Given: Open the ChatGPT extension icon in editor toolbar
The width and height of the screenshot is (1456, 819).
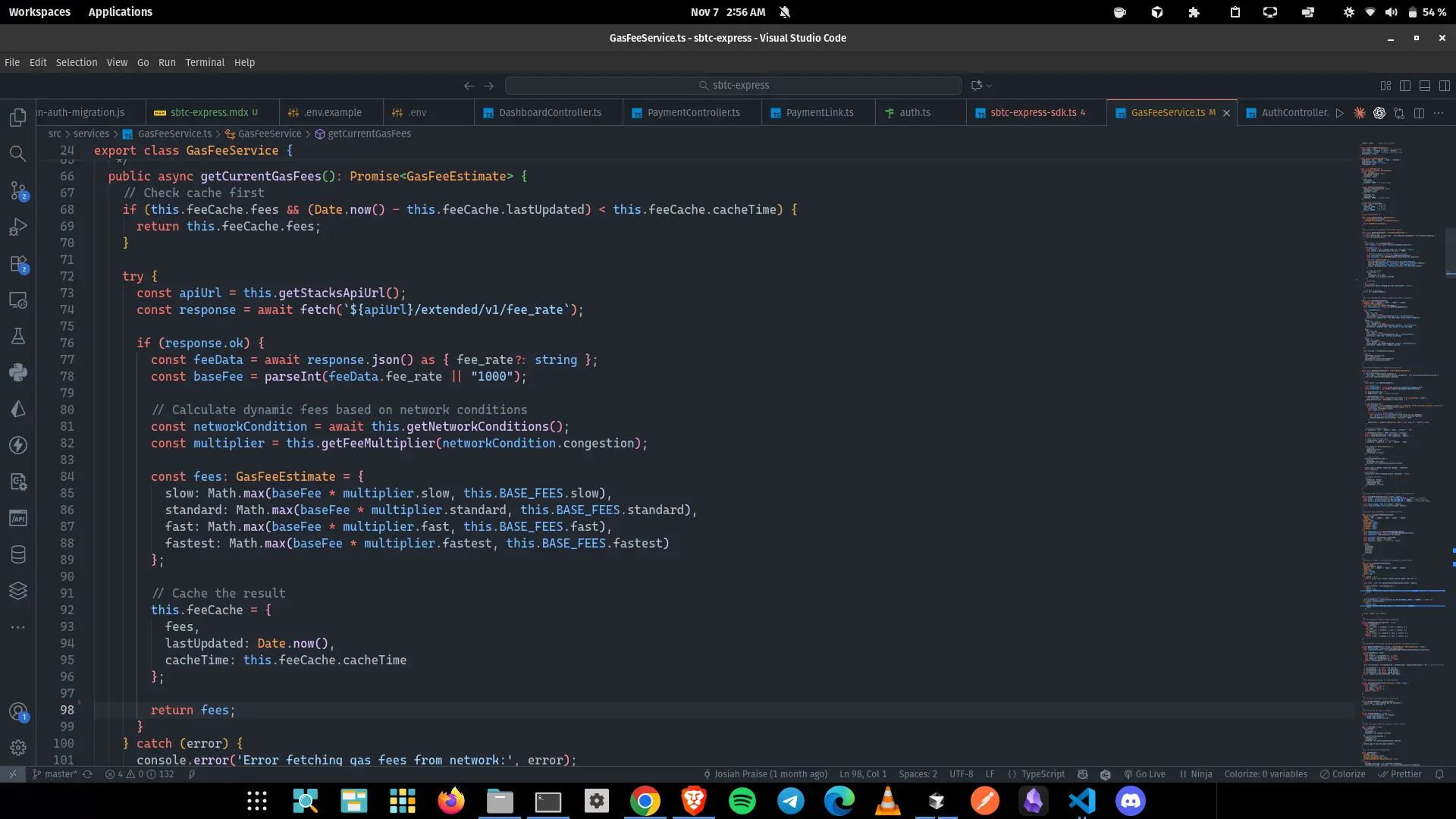Looking at the screenshot, I should 1379,112.
